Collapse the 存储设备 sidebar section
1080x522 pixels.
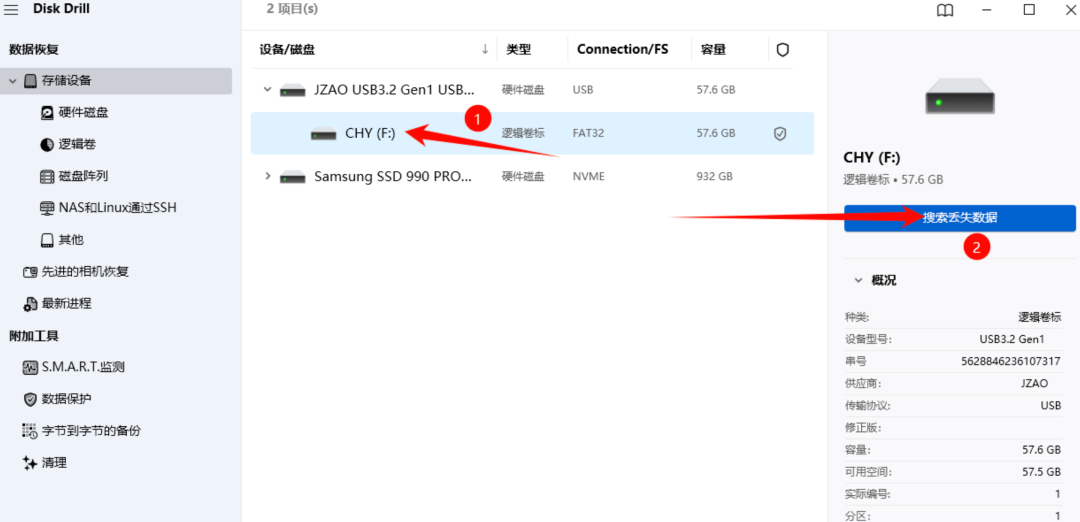click(12, 81)
